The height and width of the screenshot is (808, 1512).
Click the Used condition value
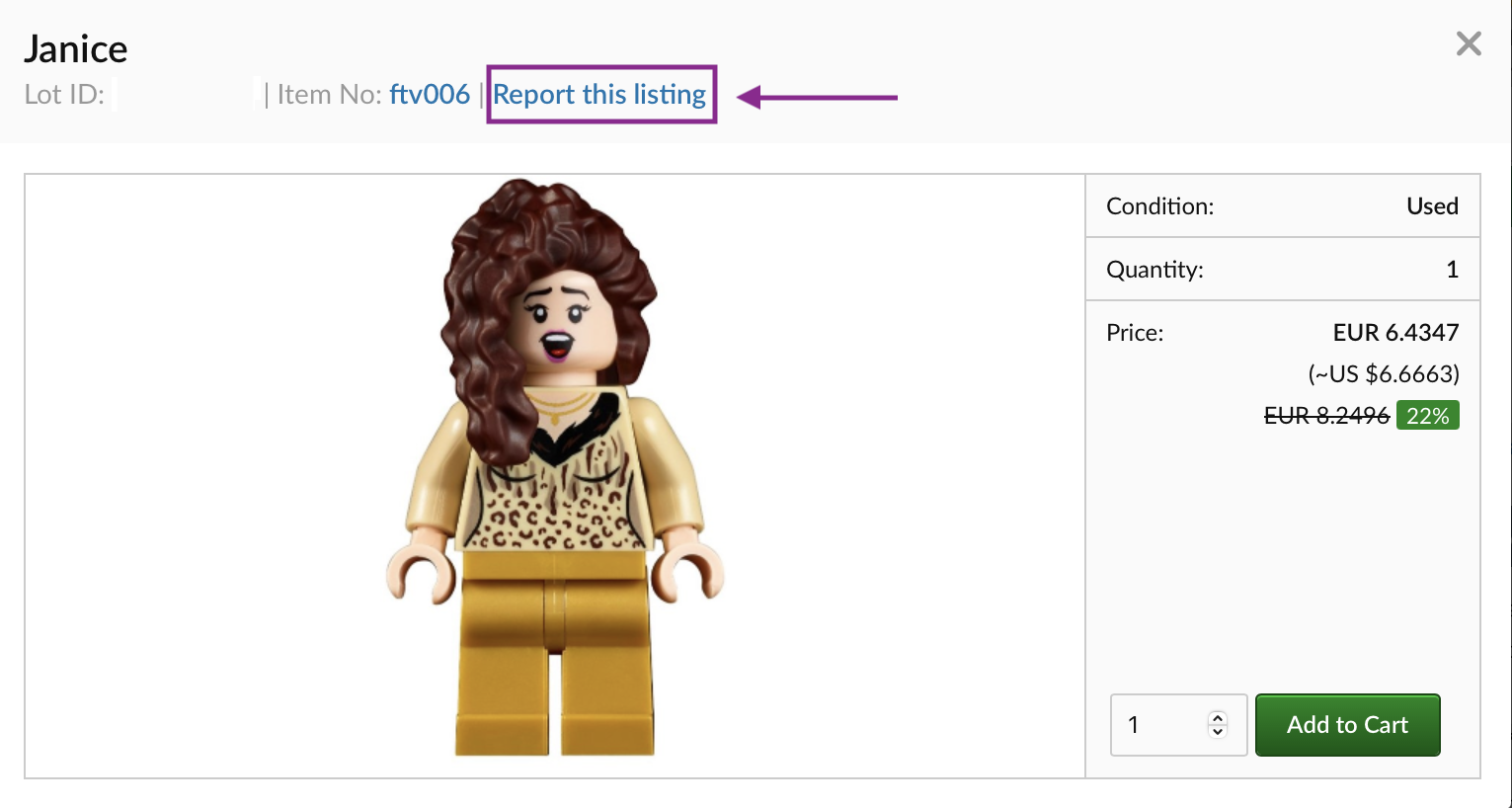tap(1432, 206)
